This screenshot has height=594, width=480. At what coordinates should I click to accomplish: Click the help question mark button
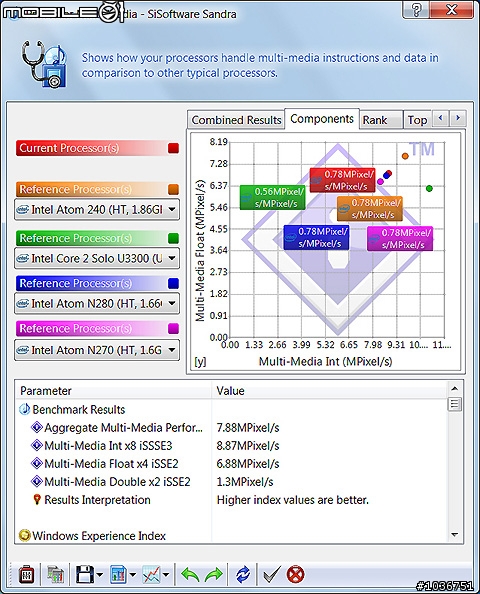417,9
